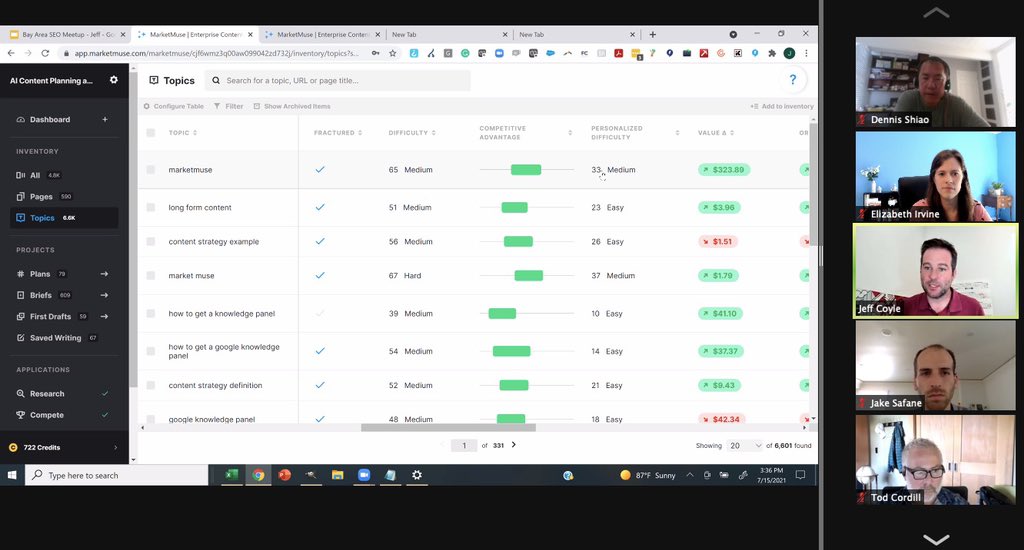Click the marketmuse competitive advantage bar

(526, 170)
